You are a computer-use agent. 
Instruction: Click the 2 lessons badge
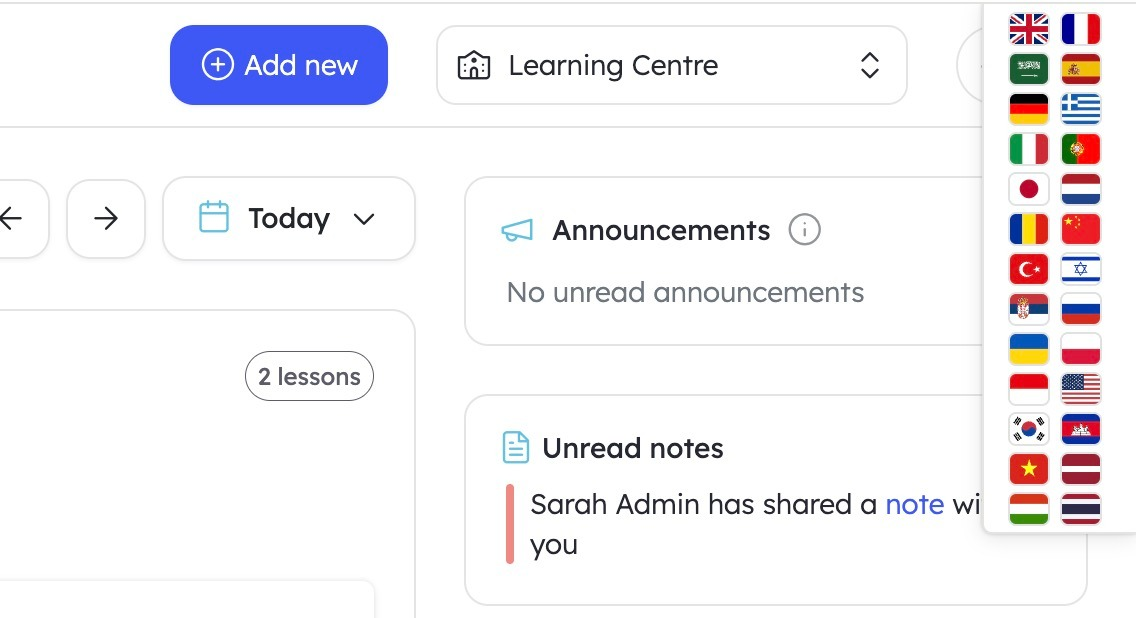[x=309, y=376]
